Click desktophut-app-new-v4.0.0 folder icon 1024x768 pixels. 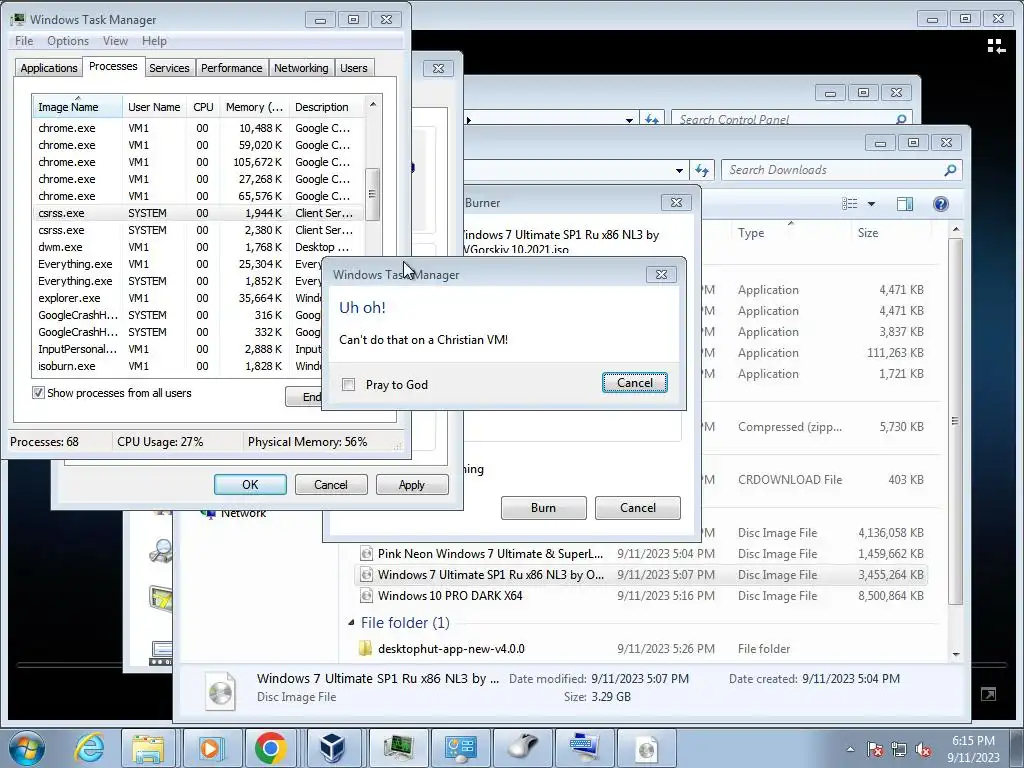click(366, 648)
